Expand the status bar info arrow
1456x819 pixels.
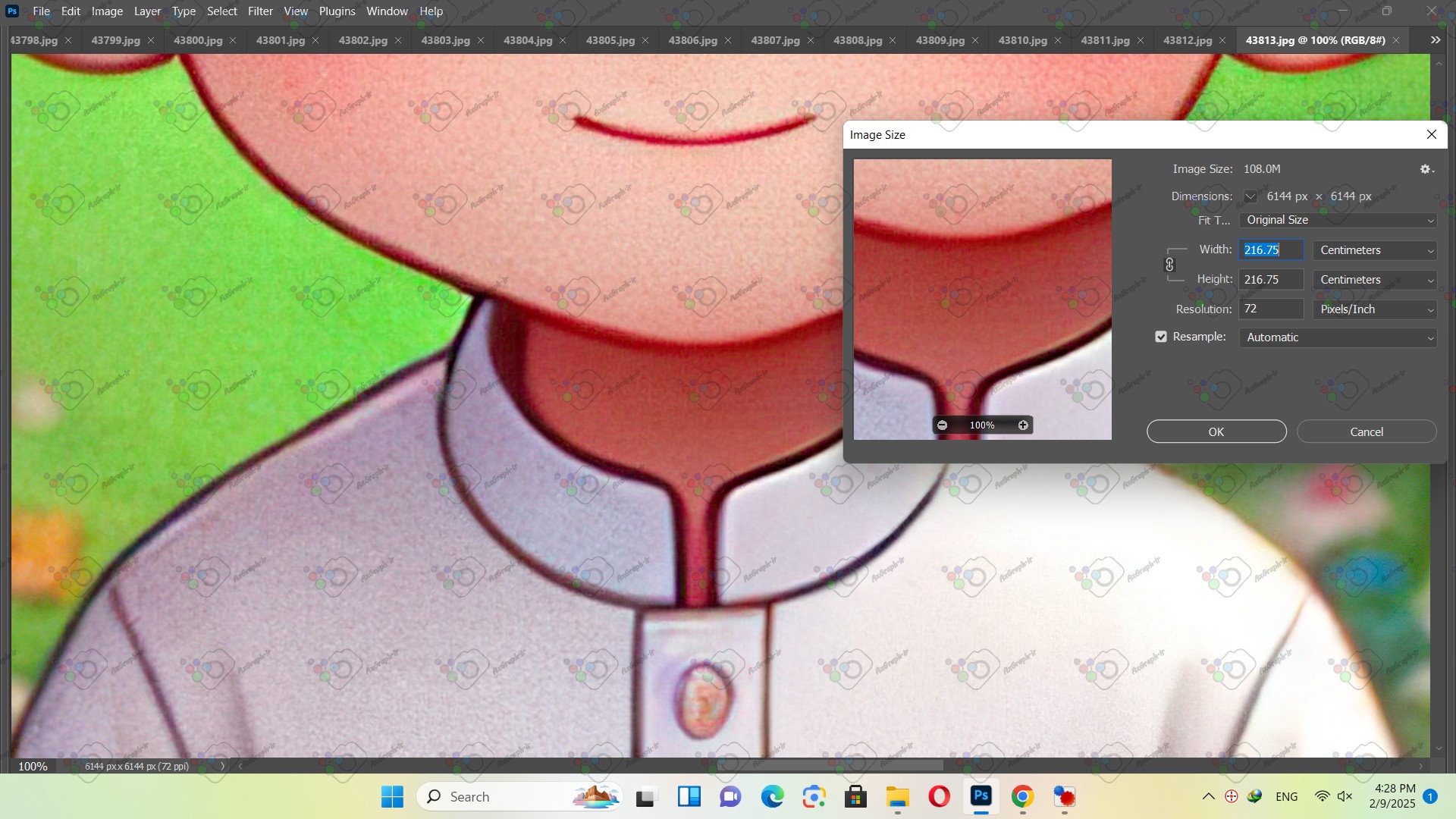[222, 766]
